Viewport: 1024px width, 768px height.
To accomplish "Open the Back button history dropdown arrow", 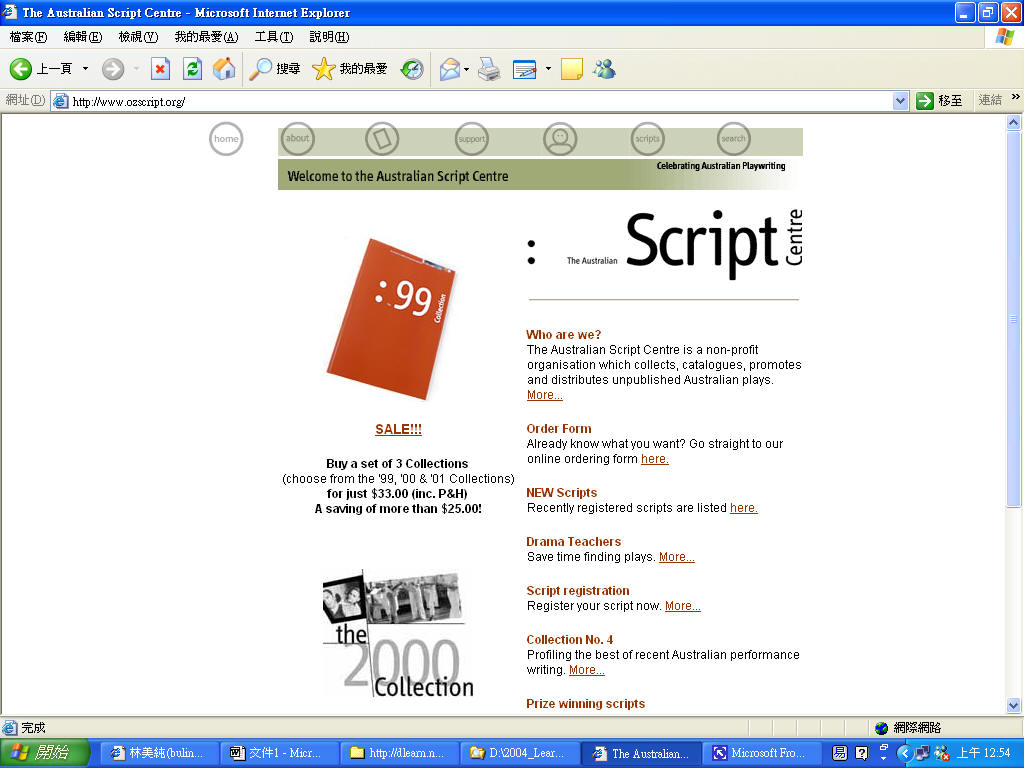I will coord(85,69).
